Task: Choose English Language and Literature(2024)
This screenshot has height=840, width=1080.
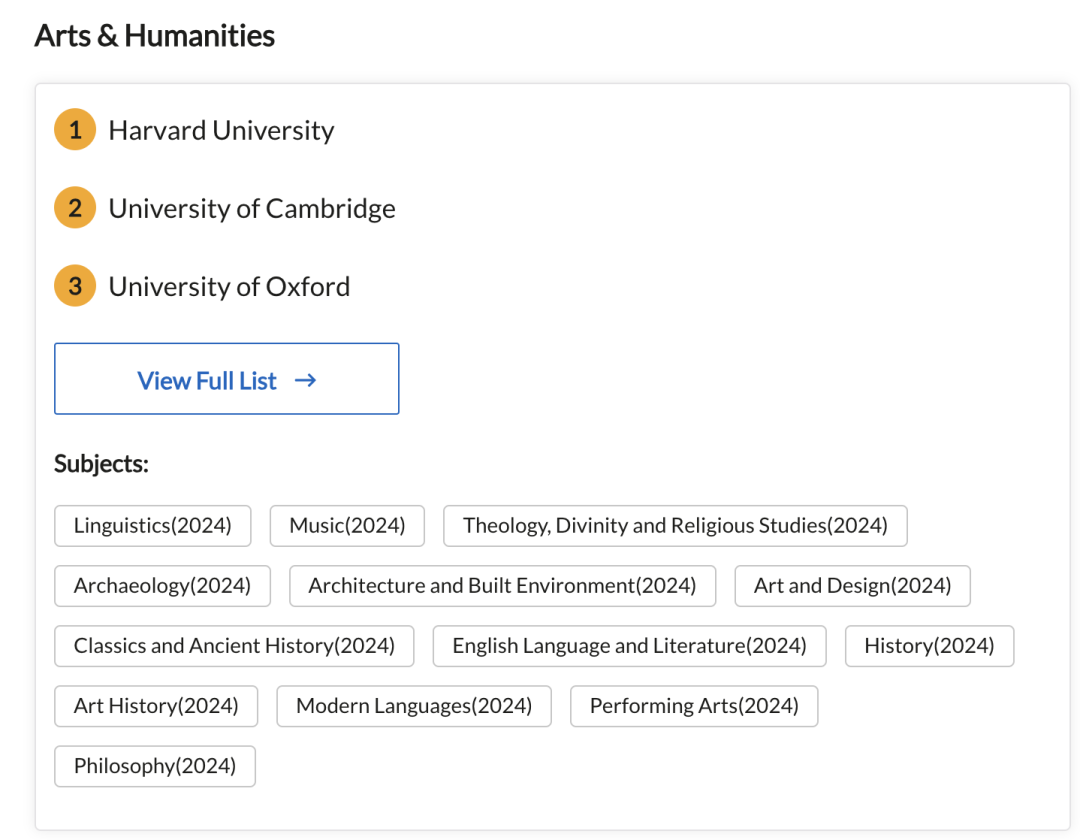Action: [630, 646]
